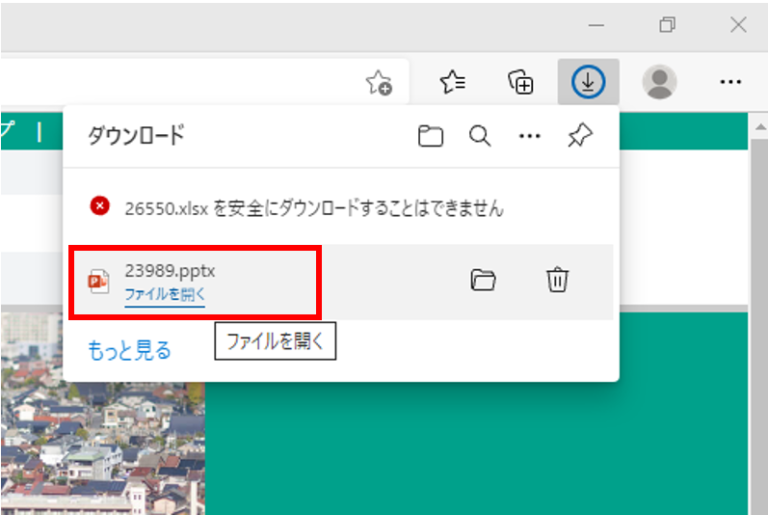
Task: Open the user profile avatar
Action: coord(659,82)
